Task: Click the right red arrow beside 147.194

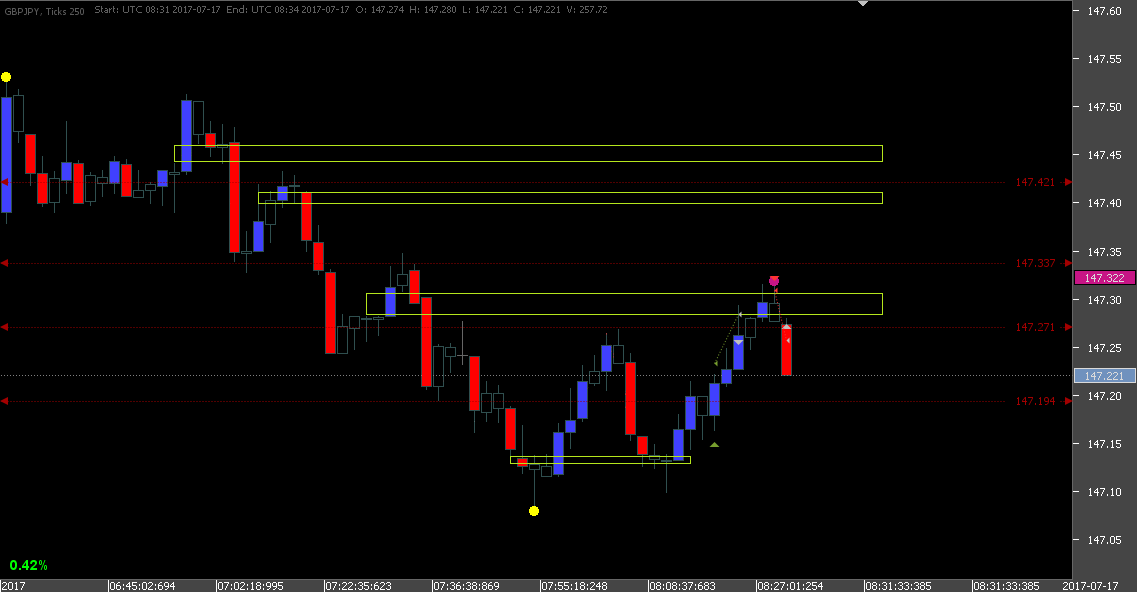Action: (x=1066, y=400)
